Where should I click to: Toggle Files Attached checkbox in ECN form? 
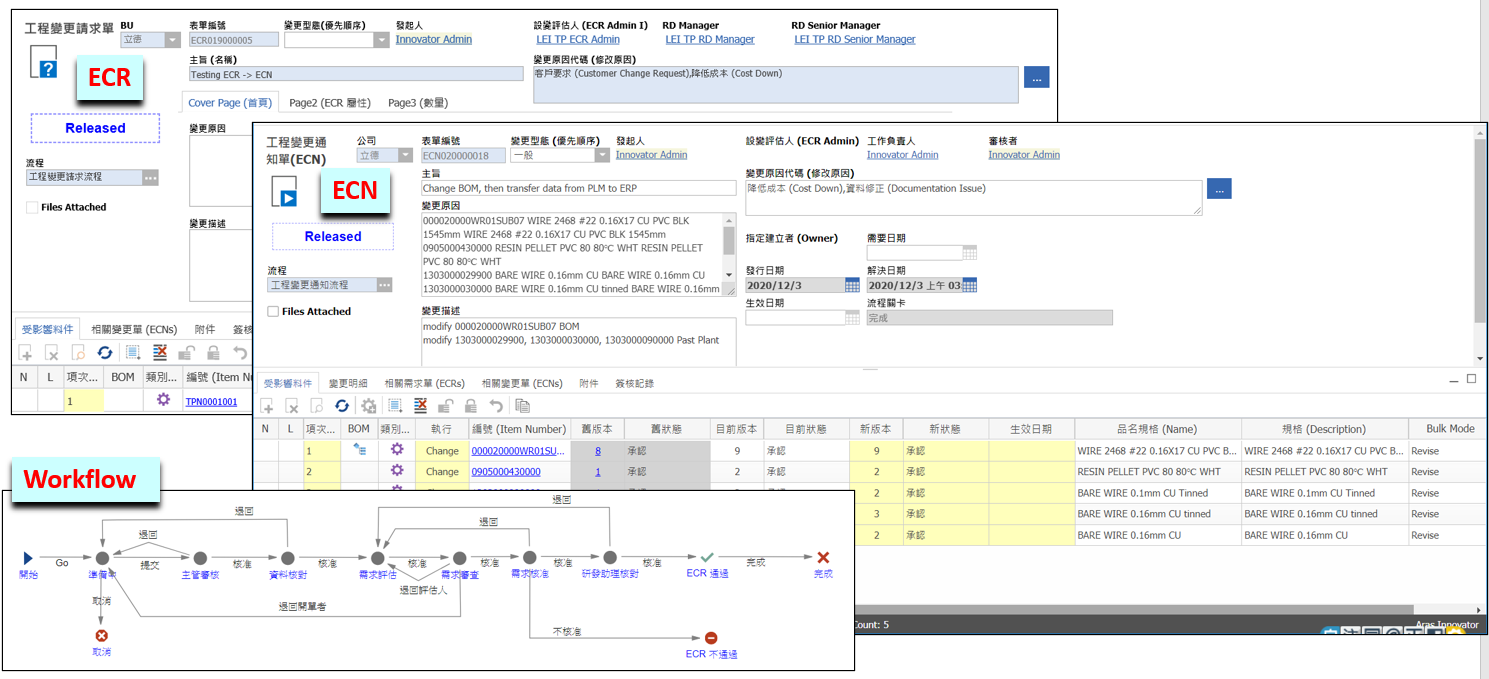coord(273,311)
